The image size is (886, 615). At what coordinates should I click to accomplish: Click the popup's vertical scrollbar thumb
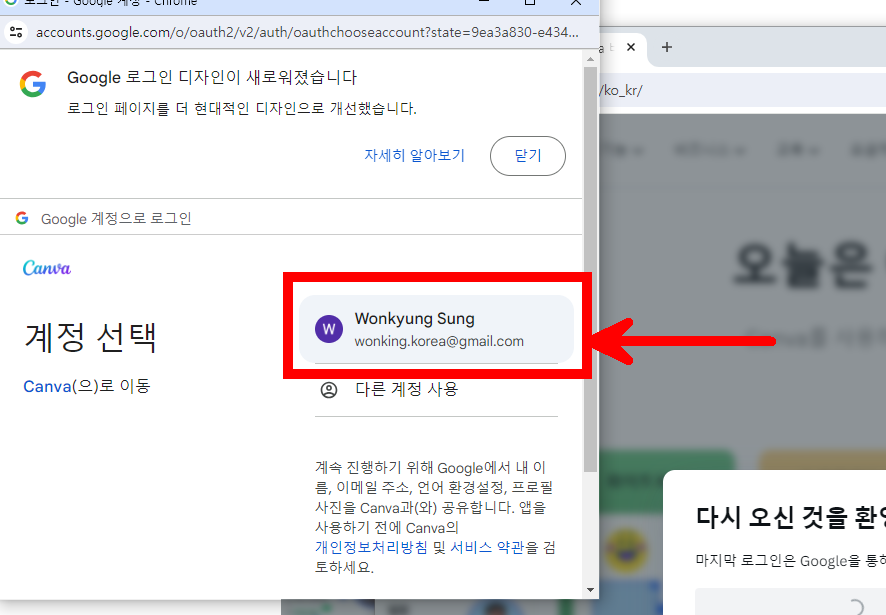tap(590, 269)
